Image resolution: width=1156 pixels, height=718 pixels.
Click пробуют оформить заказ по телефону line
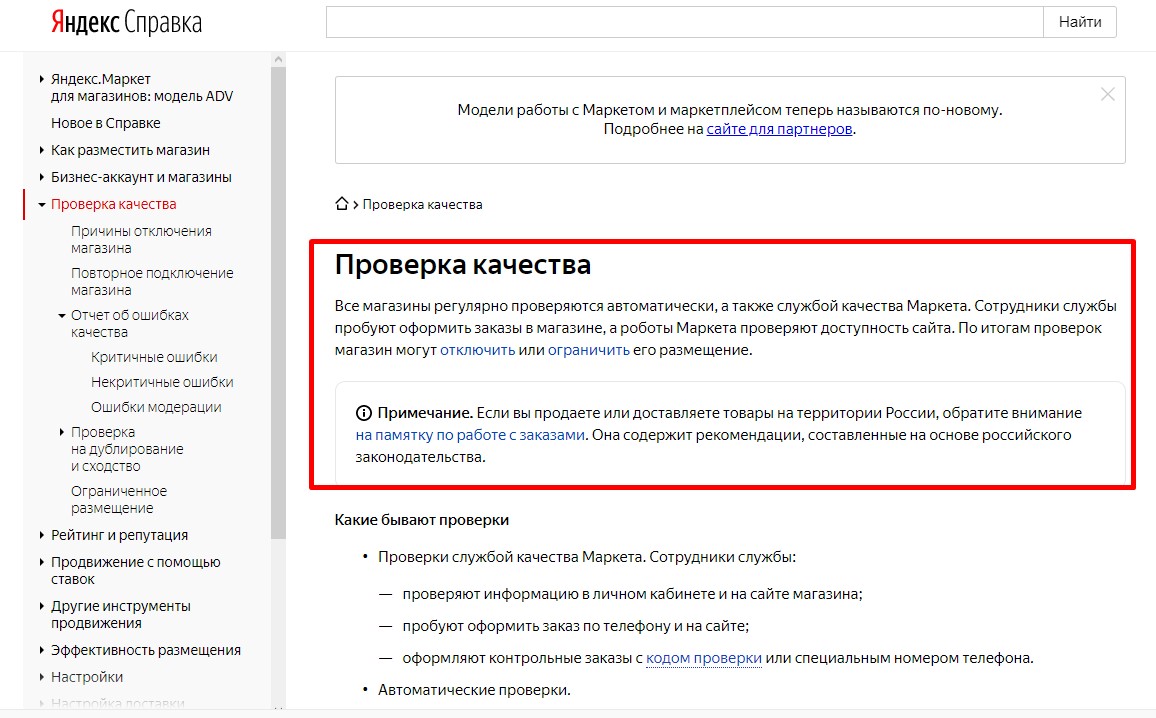tap(576, 626)
